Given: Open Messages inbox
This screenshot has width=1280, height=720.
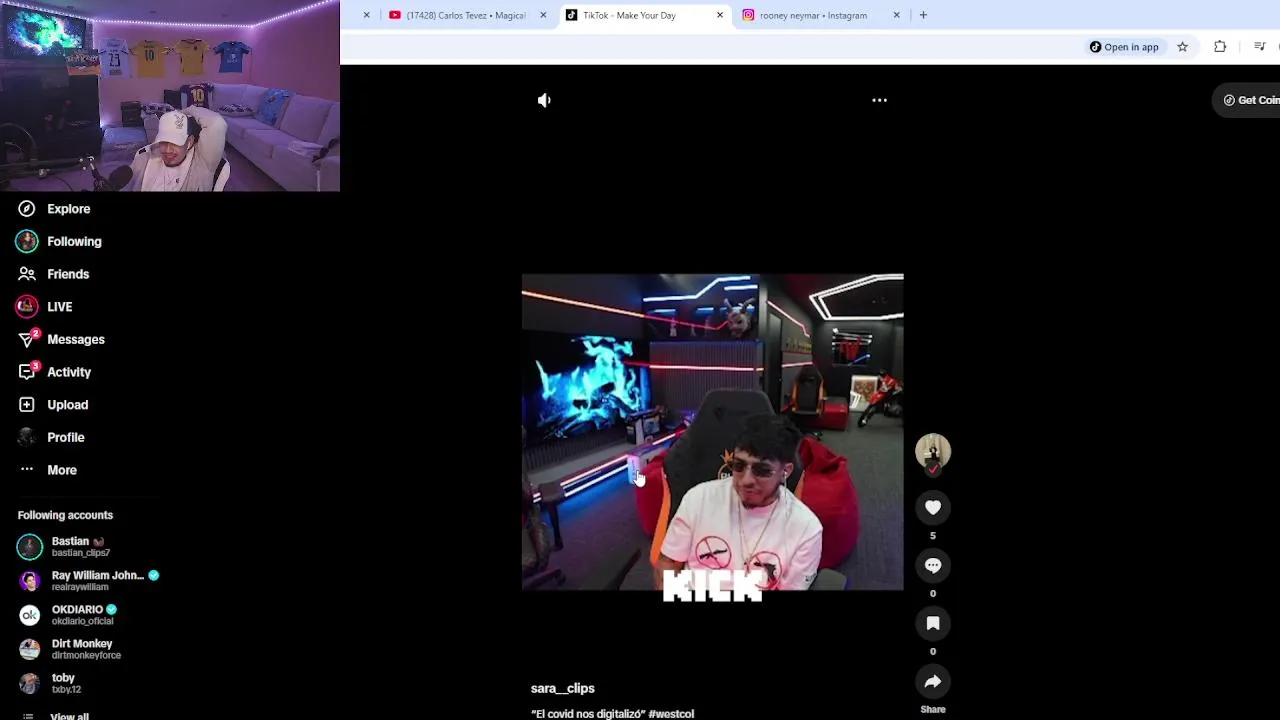Looking at the screenshot, I should pyautogui.click(x=61, y=339).
